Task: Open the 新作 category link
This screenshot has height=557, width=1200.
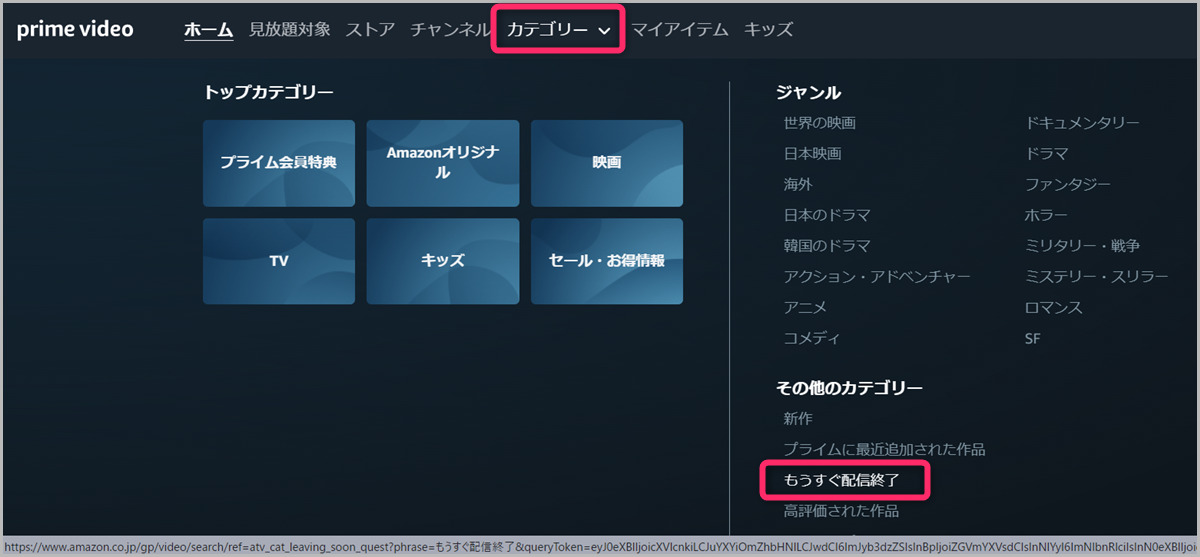Action: [798, 419]
